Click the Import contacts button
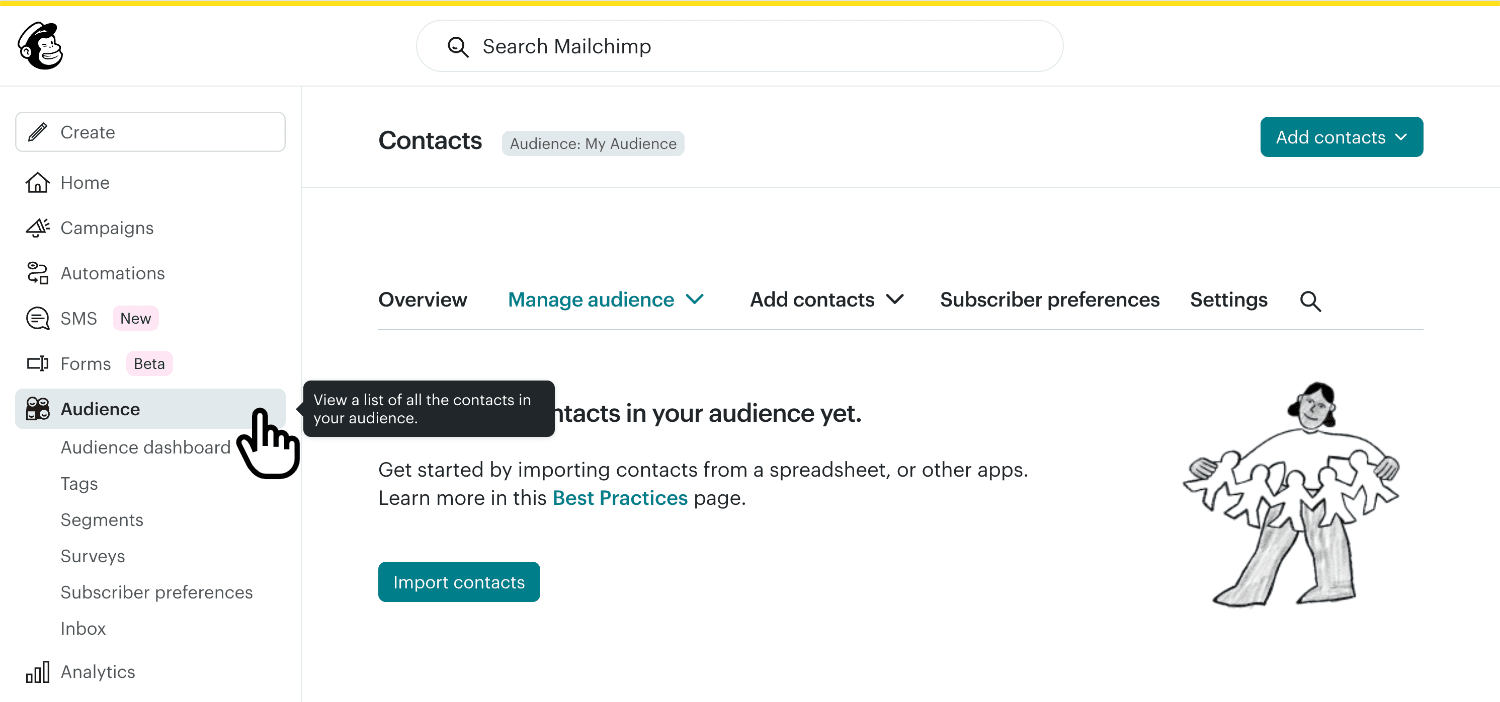 click(459, 582)
